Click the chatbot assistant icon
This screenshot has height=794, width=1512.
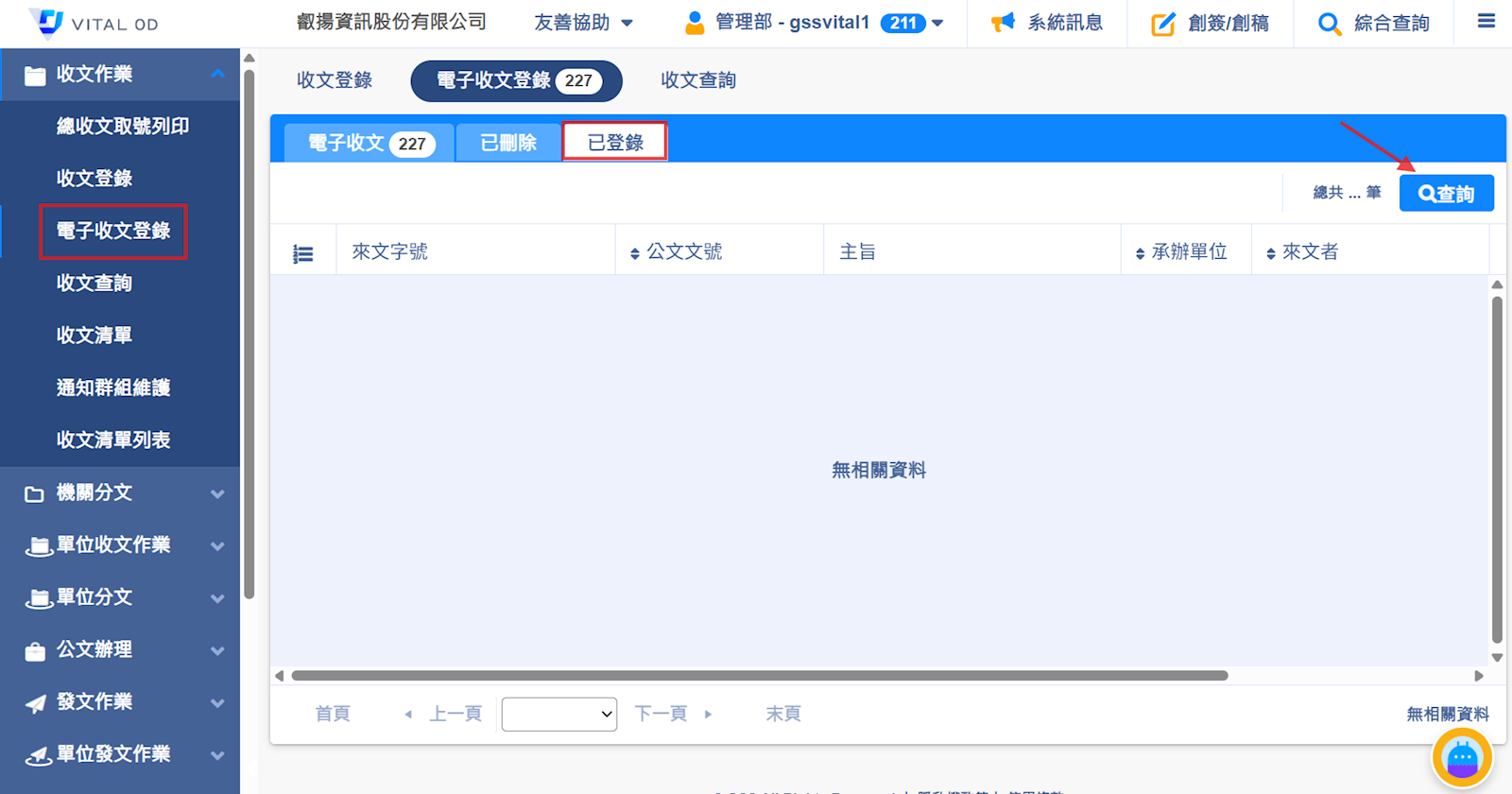pos(1461,758)
